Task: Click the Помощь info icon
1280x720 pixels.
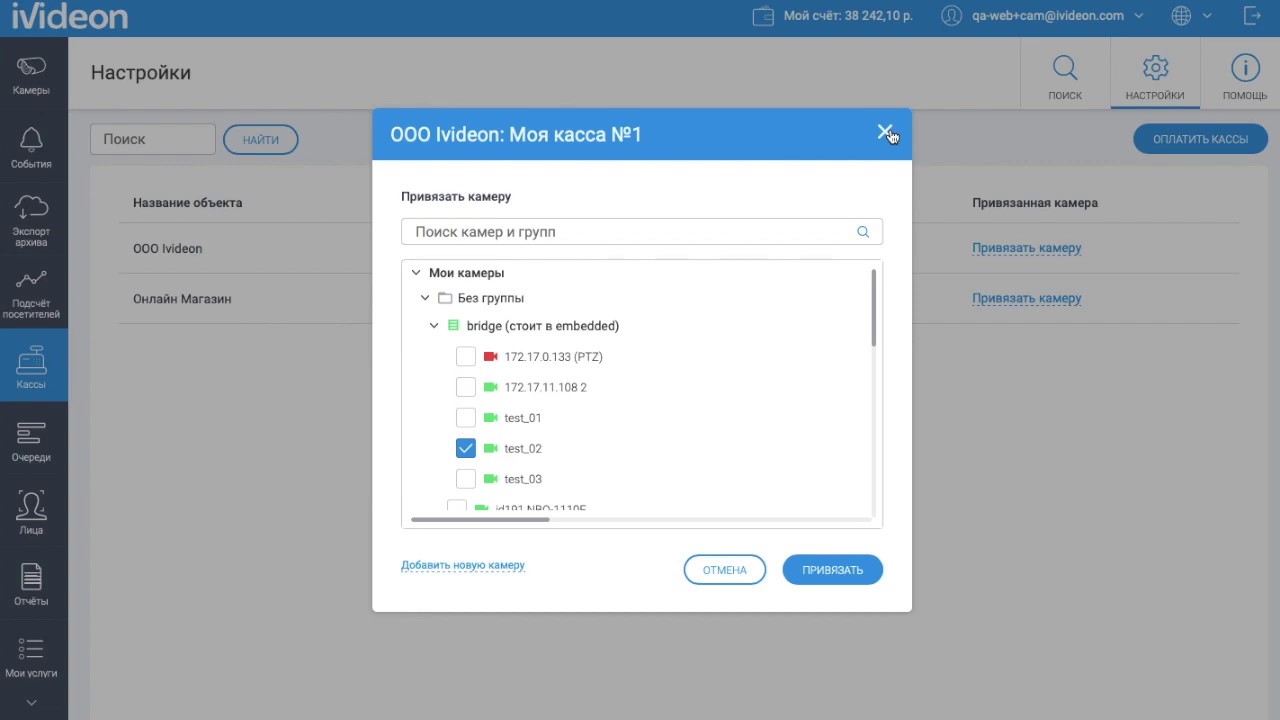Action: coord(1245,68)
